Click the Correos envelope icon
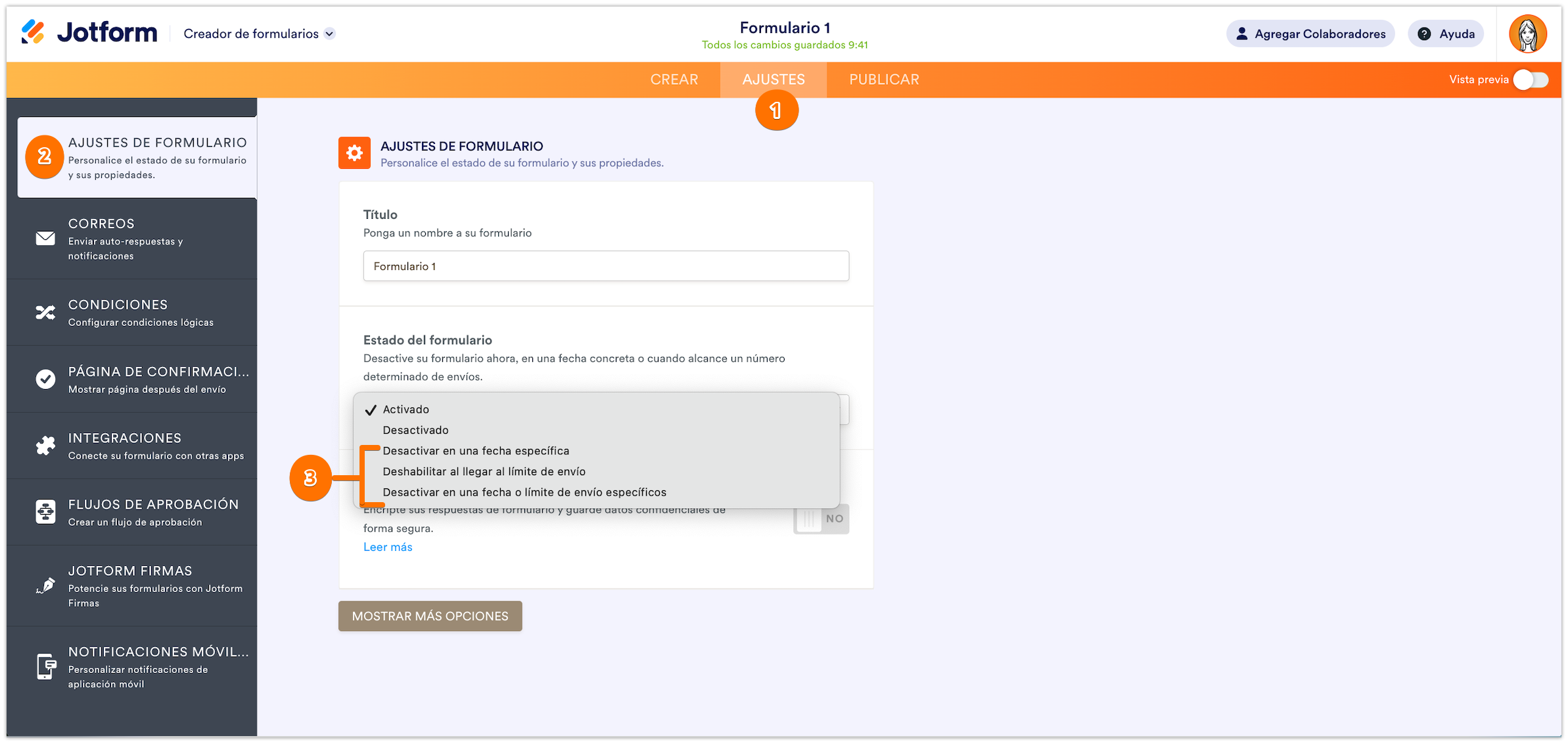This screenshot has height=744, width=1568. point(45,239)
